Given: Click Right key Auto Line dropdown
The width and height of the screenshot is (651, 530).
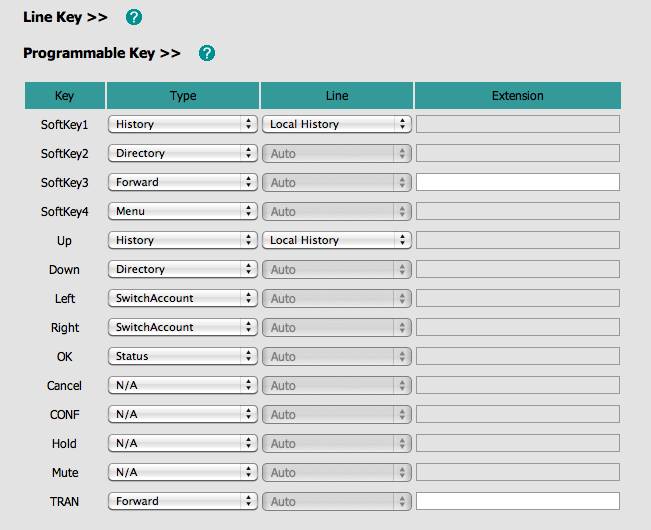Looking at the screenshot, I should coord(337,327).
